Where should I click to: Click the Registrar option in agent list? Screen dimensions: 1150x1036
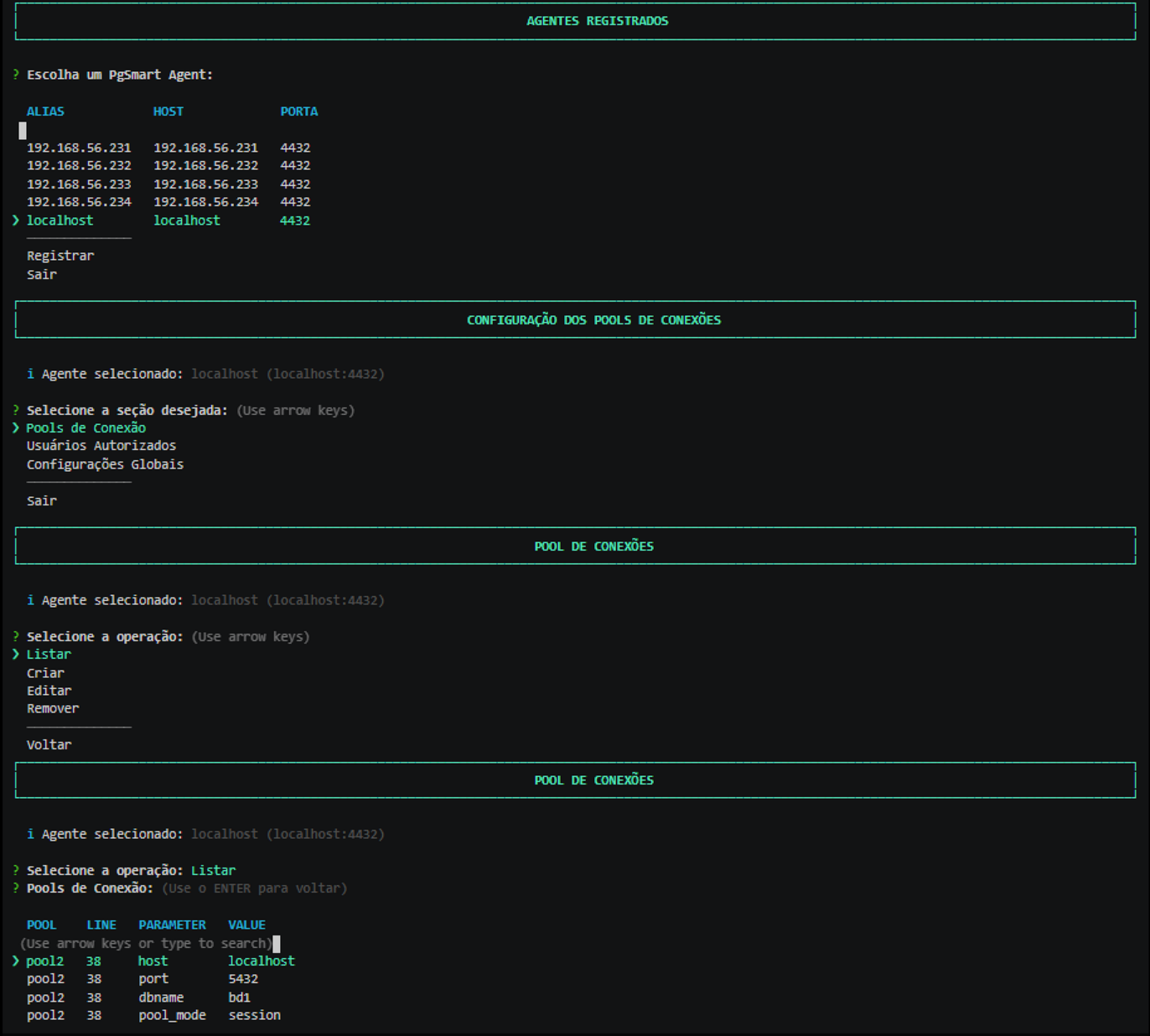[x=60, y=256]
